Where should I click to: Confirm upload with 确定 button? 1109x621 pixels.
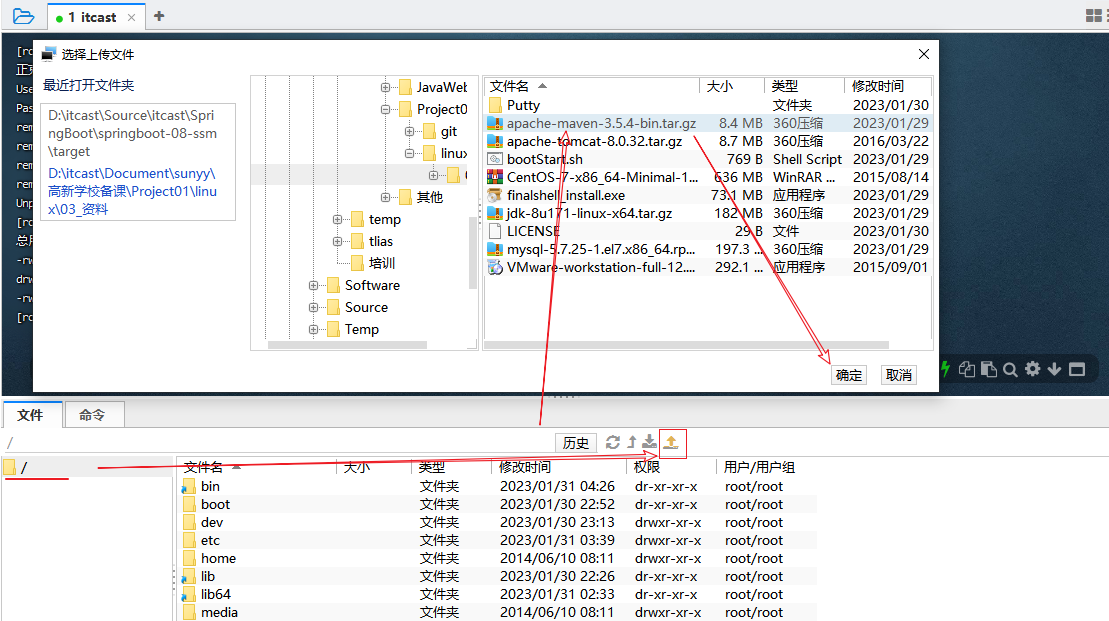849,375
